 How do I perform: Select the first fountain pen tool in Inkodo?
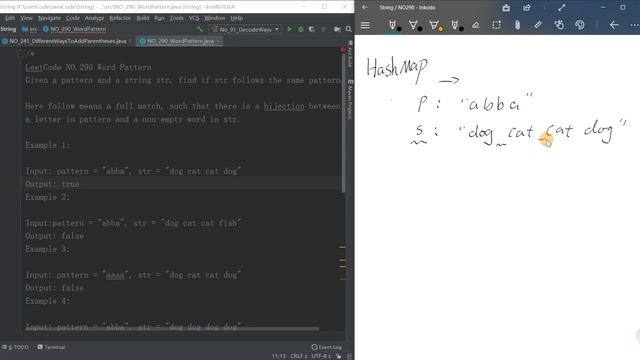tap(393, 25)
